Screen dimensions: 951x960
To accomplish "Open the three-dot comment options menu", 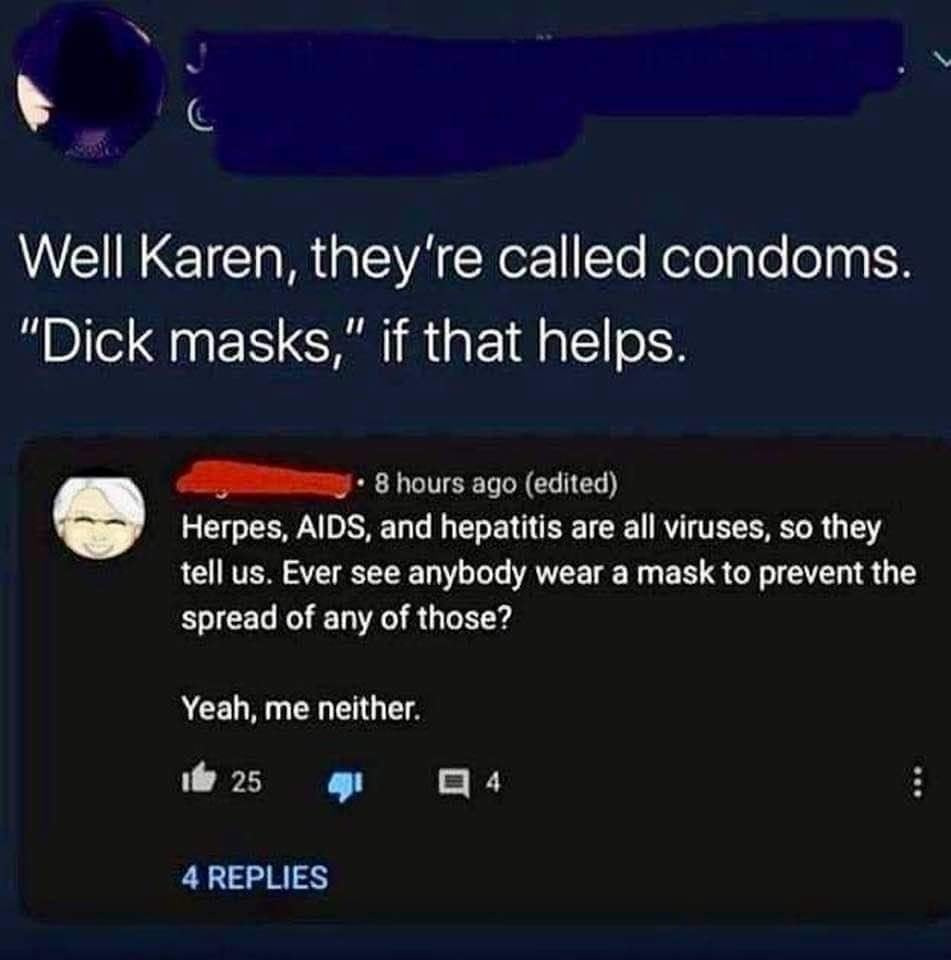I will pos(917,782).
